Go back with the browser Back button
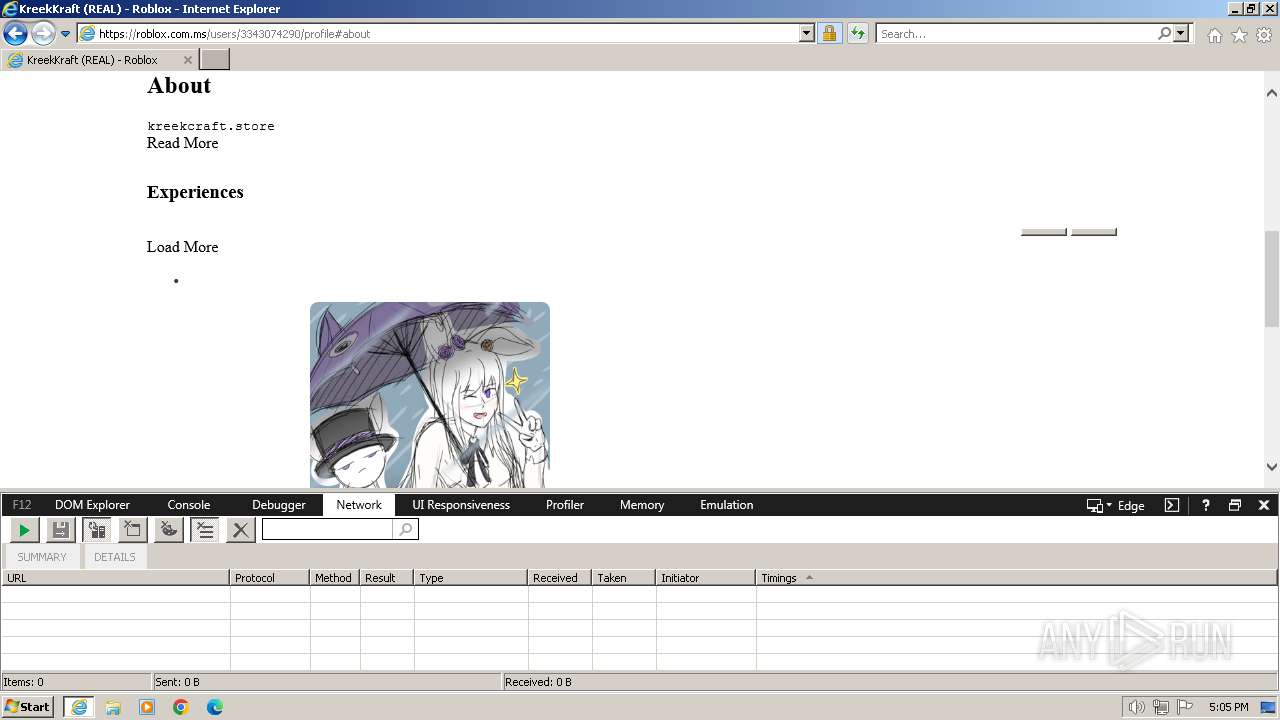This screenshot has width=1280, height=720. (x=15, y=34)
